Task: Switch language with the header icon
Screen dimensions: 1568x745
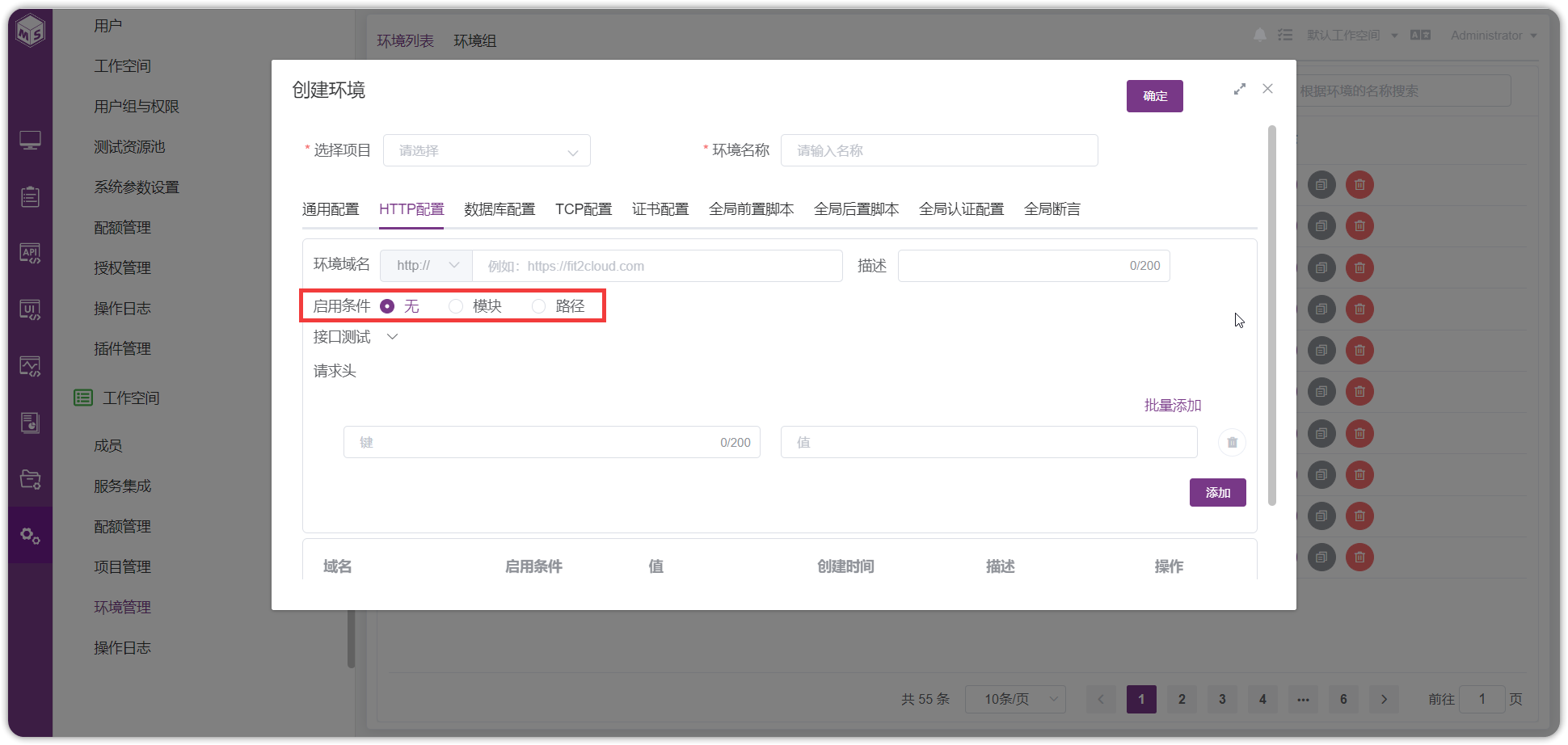Action: [1420, 35]
